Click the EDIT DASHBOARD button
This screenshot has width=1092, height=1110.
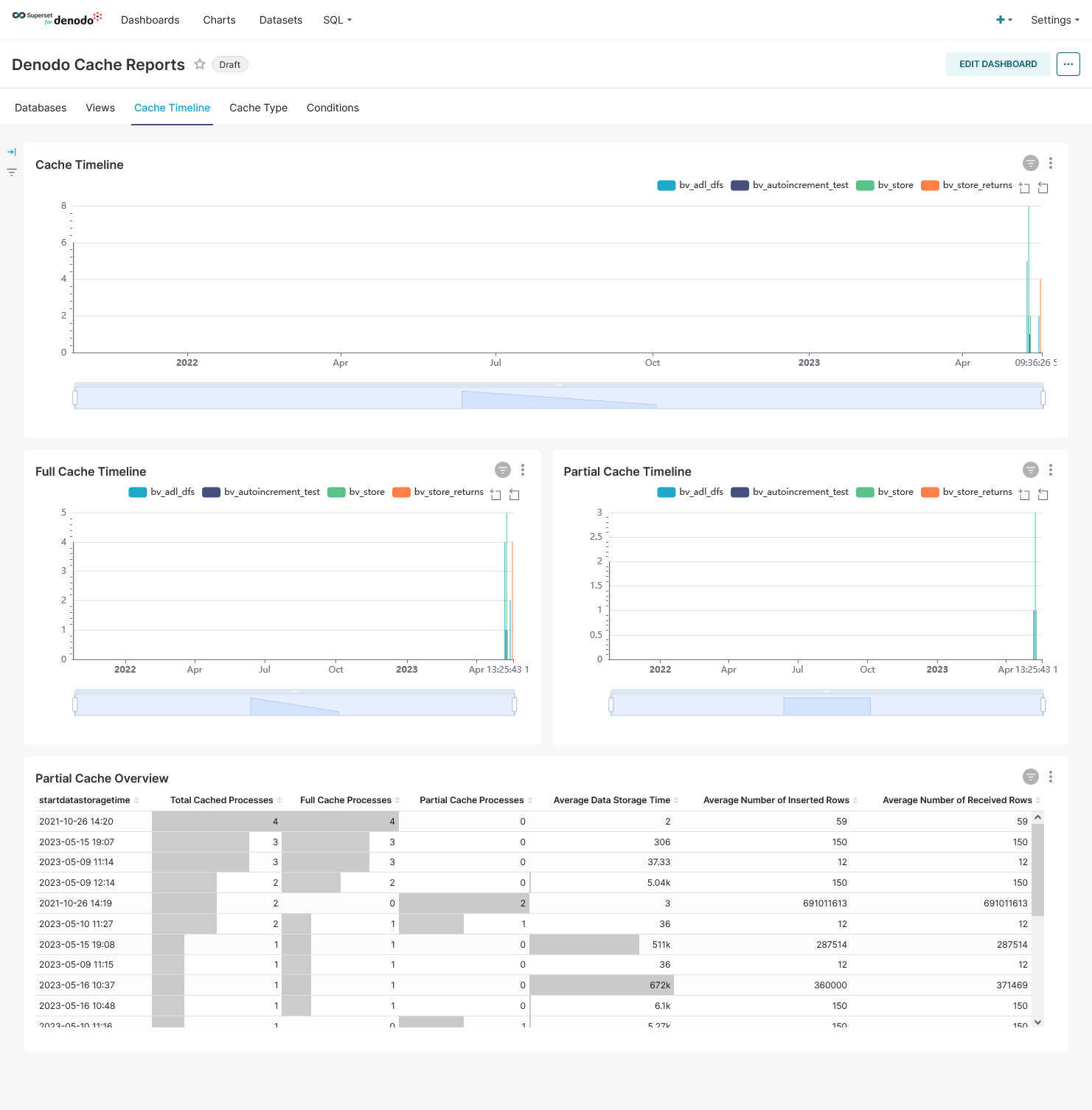pos(998,64)
